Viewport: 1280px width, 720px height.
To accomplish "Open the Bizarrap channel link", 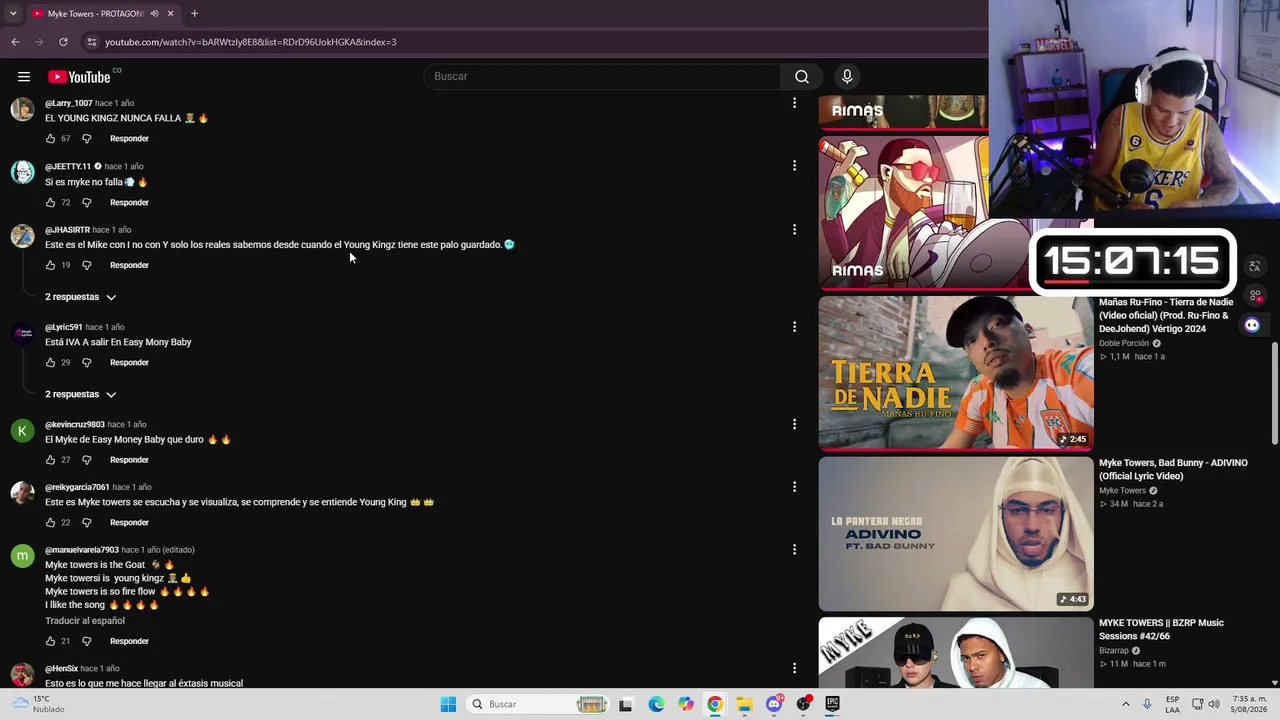I will coord(1114,650).
